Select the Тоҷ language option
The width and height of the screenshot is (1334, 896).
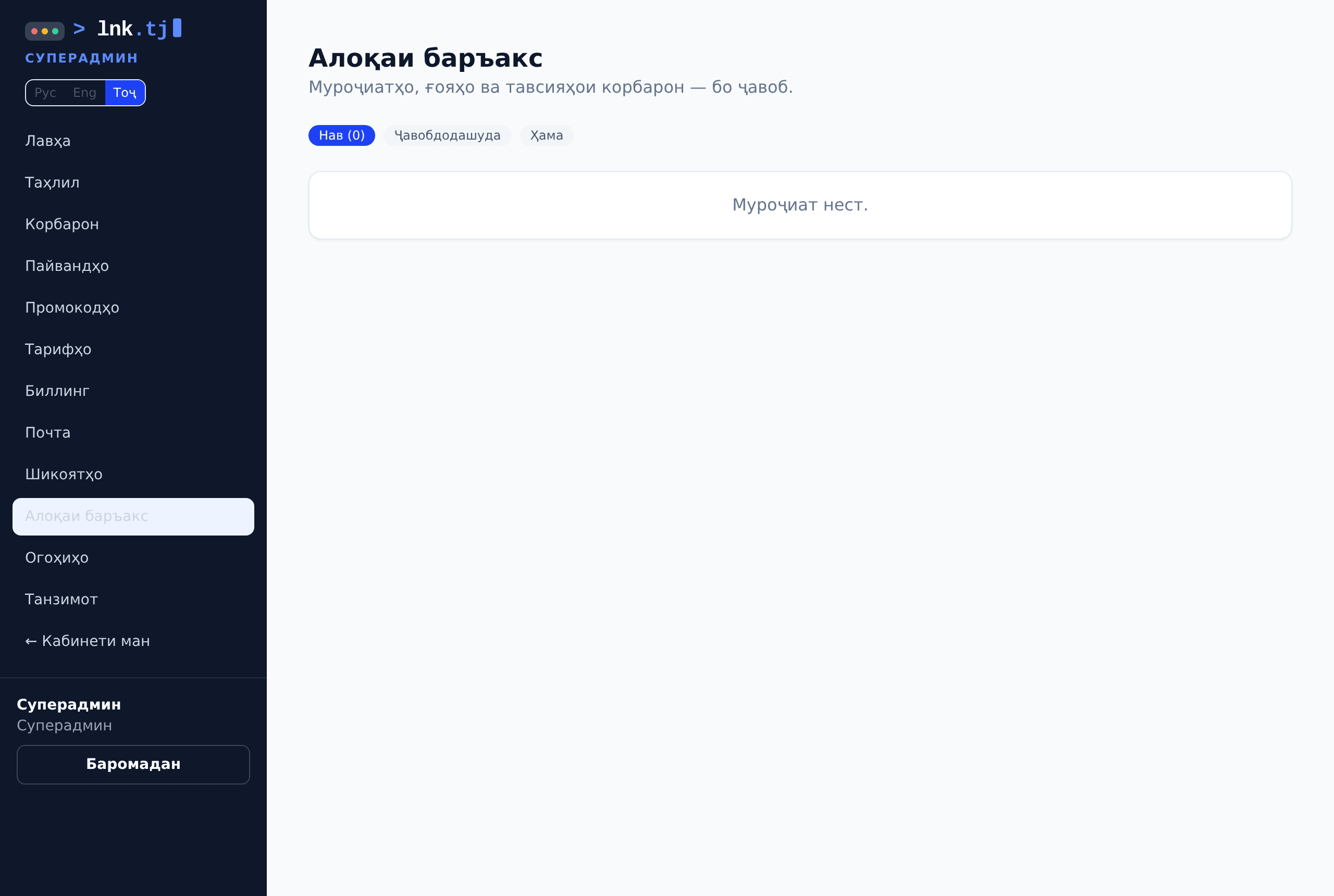125,93
